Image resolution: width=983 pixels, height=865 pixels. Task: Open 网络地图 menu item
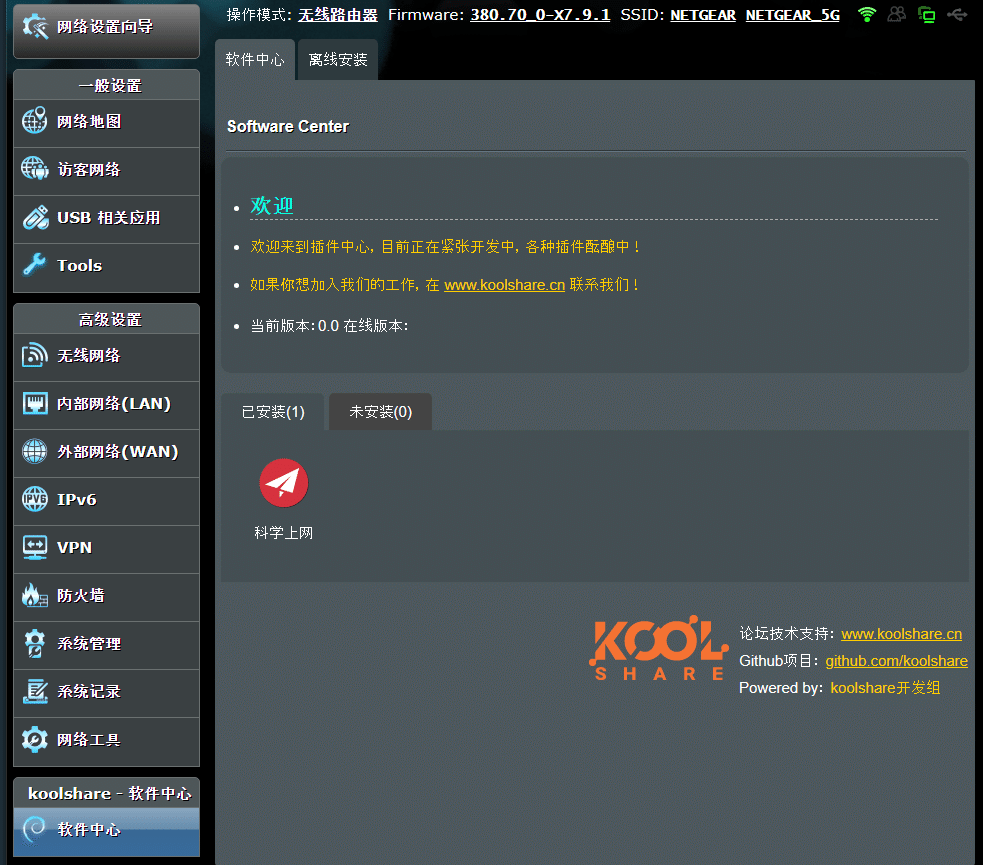(107, 123)
